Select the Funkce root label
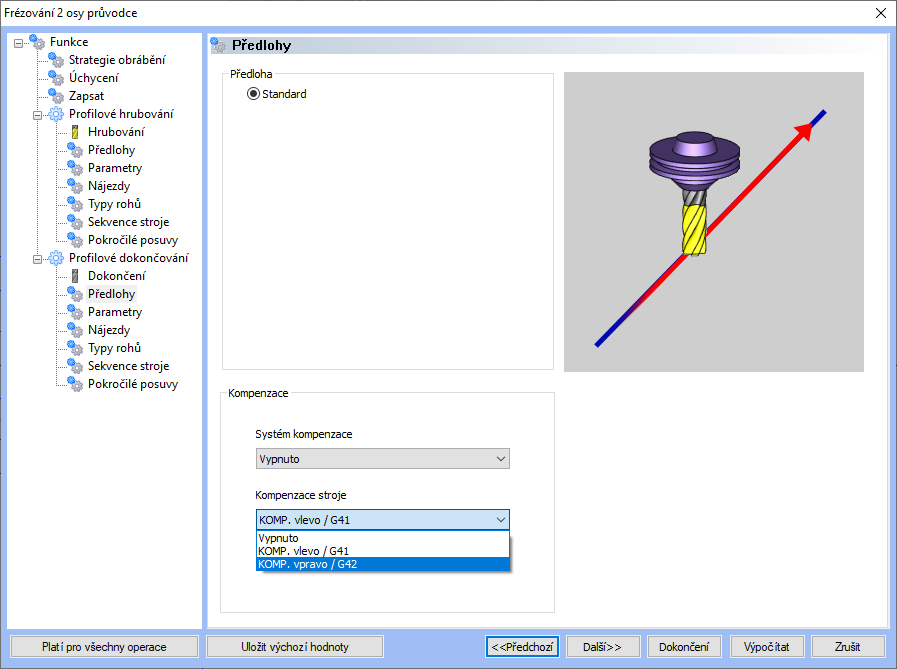This screenshot has height=669, width=897. pyautogui.click(x=69, y=42)
